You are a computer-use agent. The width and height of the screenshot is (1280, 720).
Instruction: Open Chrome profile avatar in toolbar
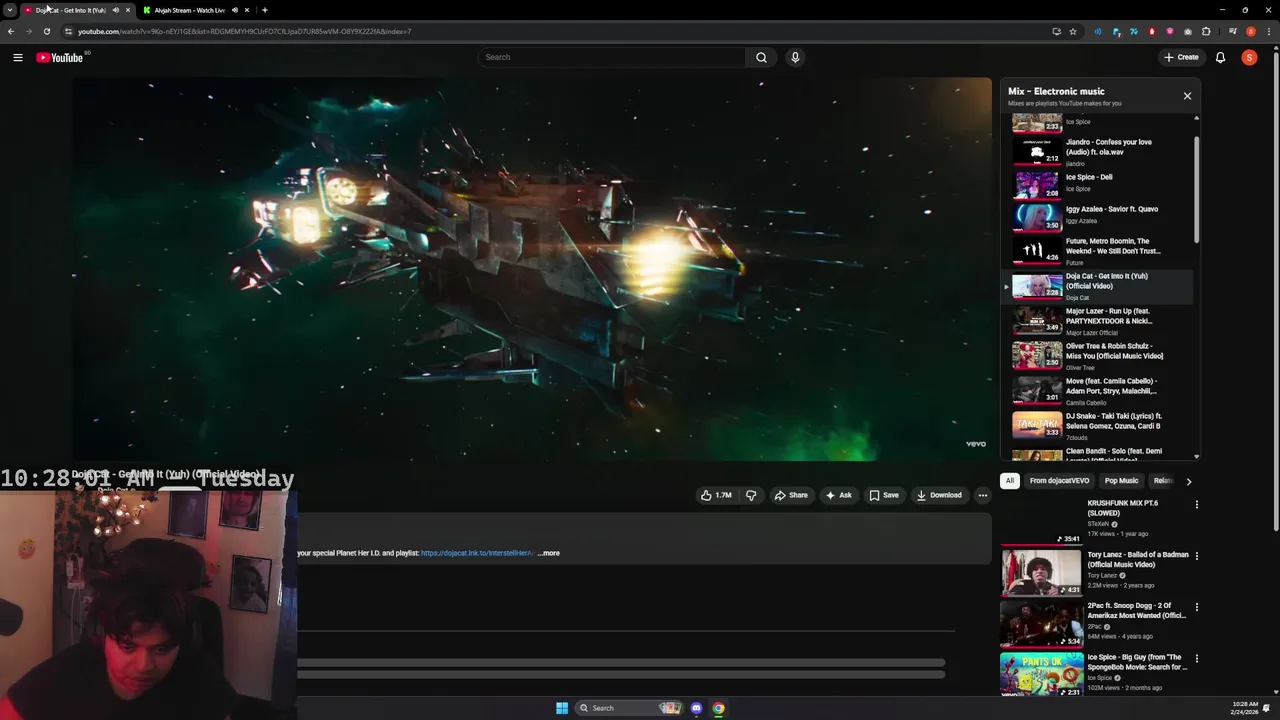(1251, 31)
